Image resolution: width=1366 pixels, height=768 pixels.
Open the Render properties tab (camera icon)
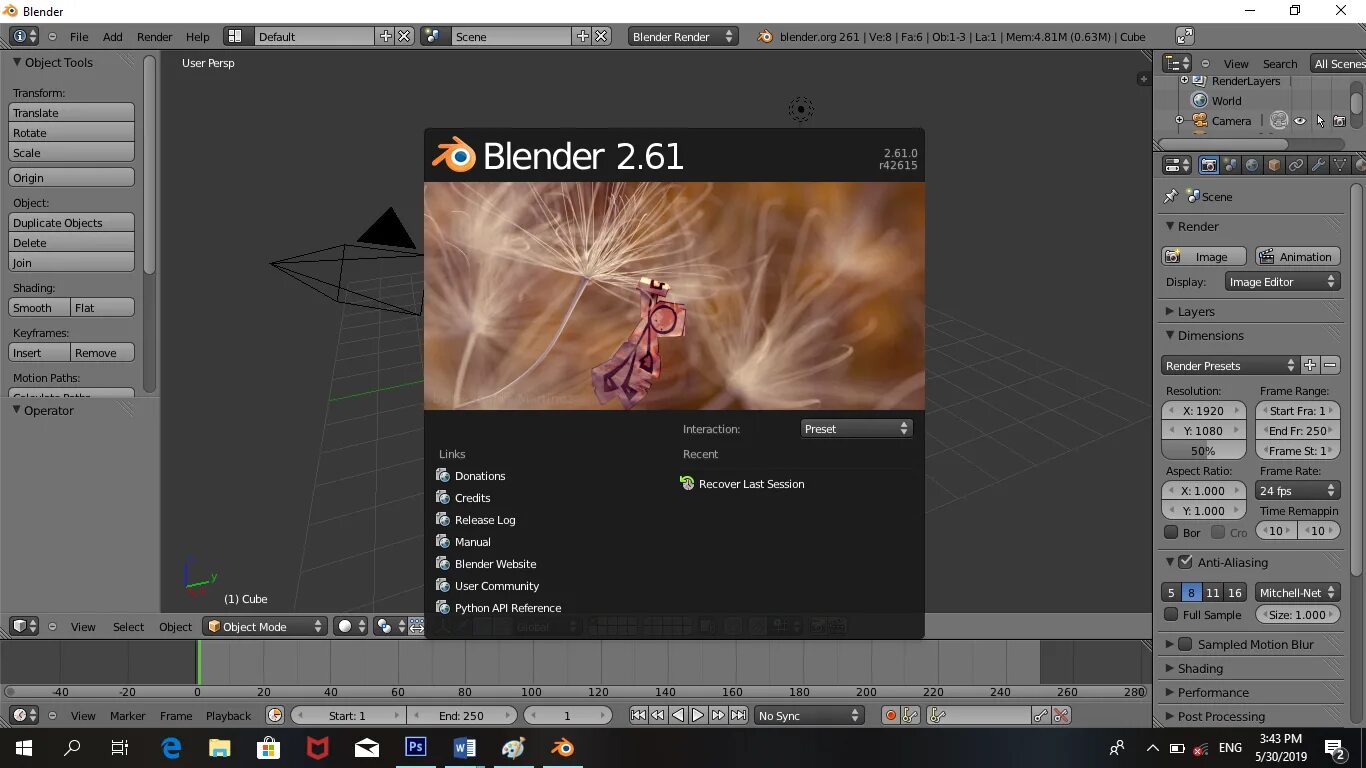point(1209,164)
